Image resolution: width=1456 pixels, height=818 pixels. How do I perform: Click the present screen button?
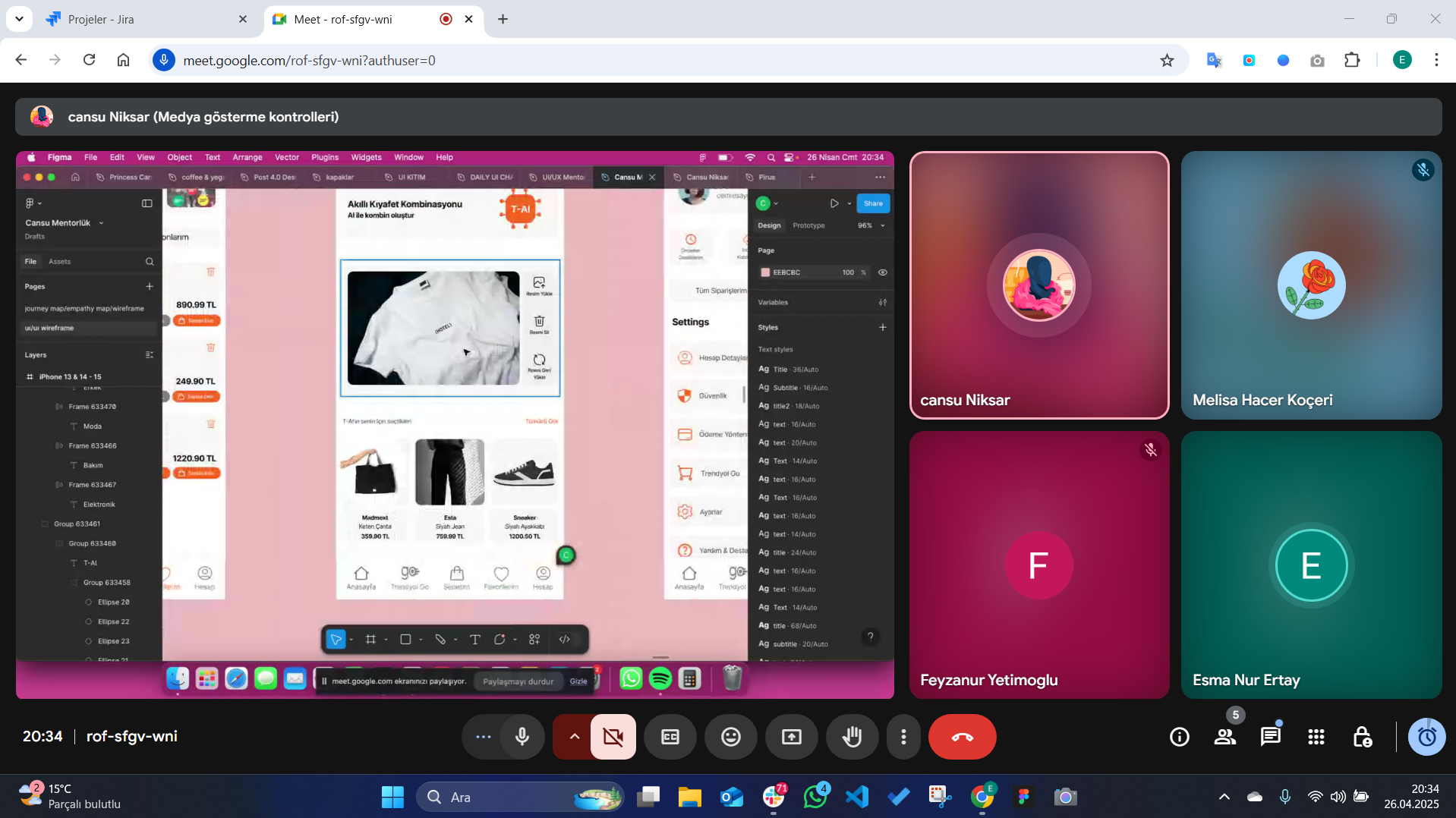(x=791, y=736)
